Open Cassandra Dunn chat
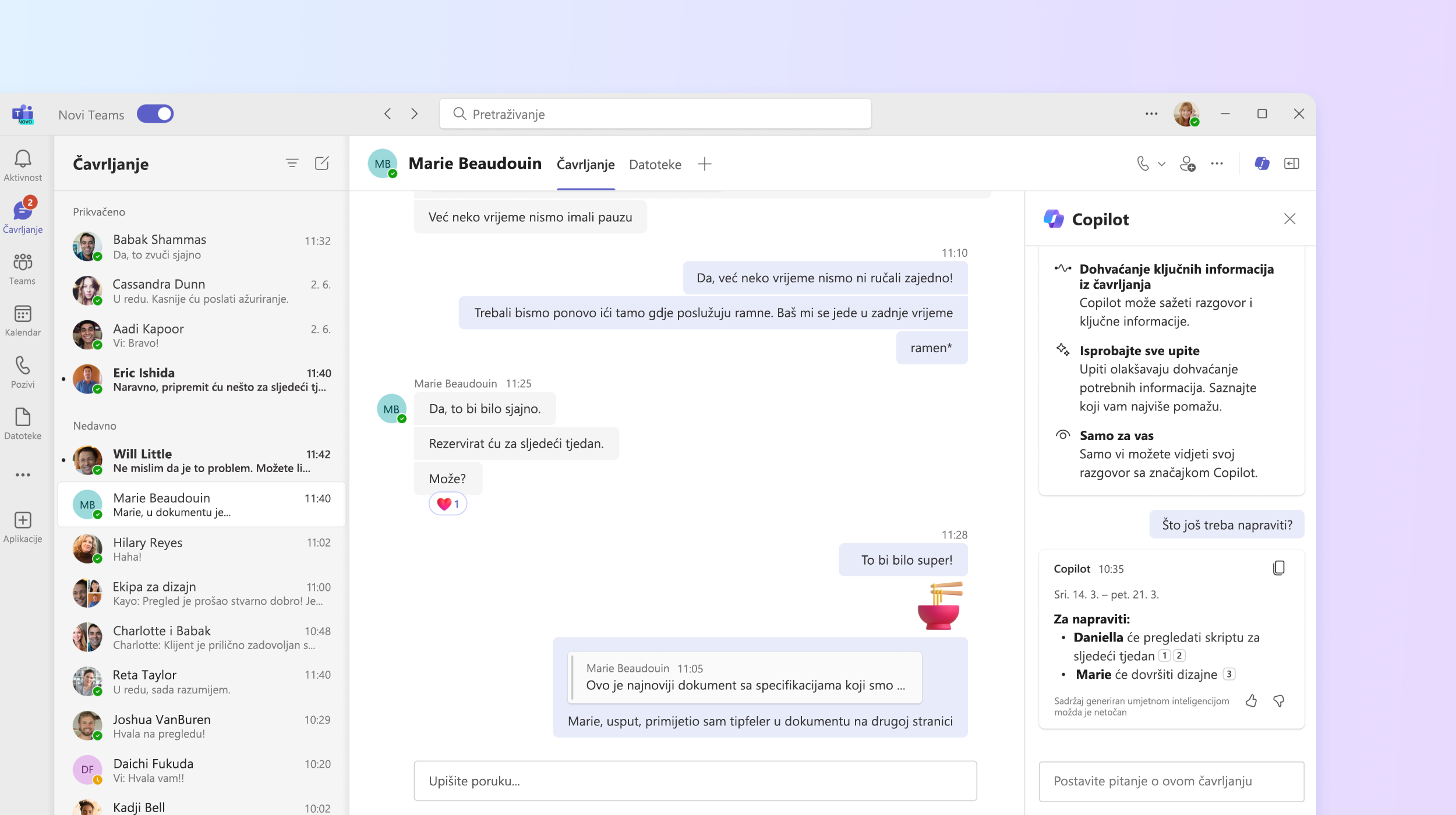 (x=202, y=291)
